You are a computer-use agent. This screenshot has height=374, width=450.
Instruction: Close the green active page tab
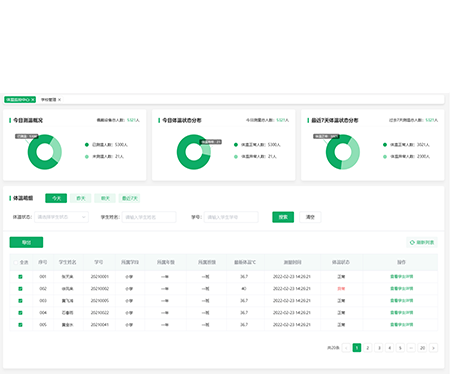tap(33, 100)
